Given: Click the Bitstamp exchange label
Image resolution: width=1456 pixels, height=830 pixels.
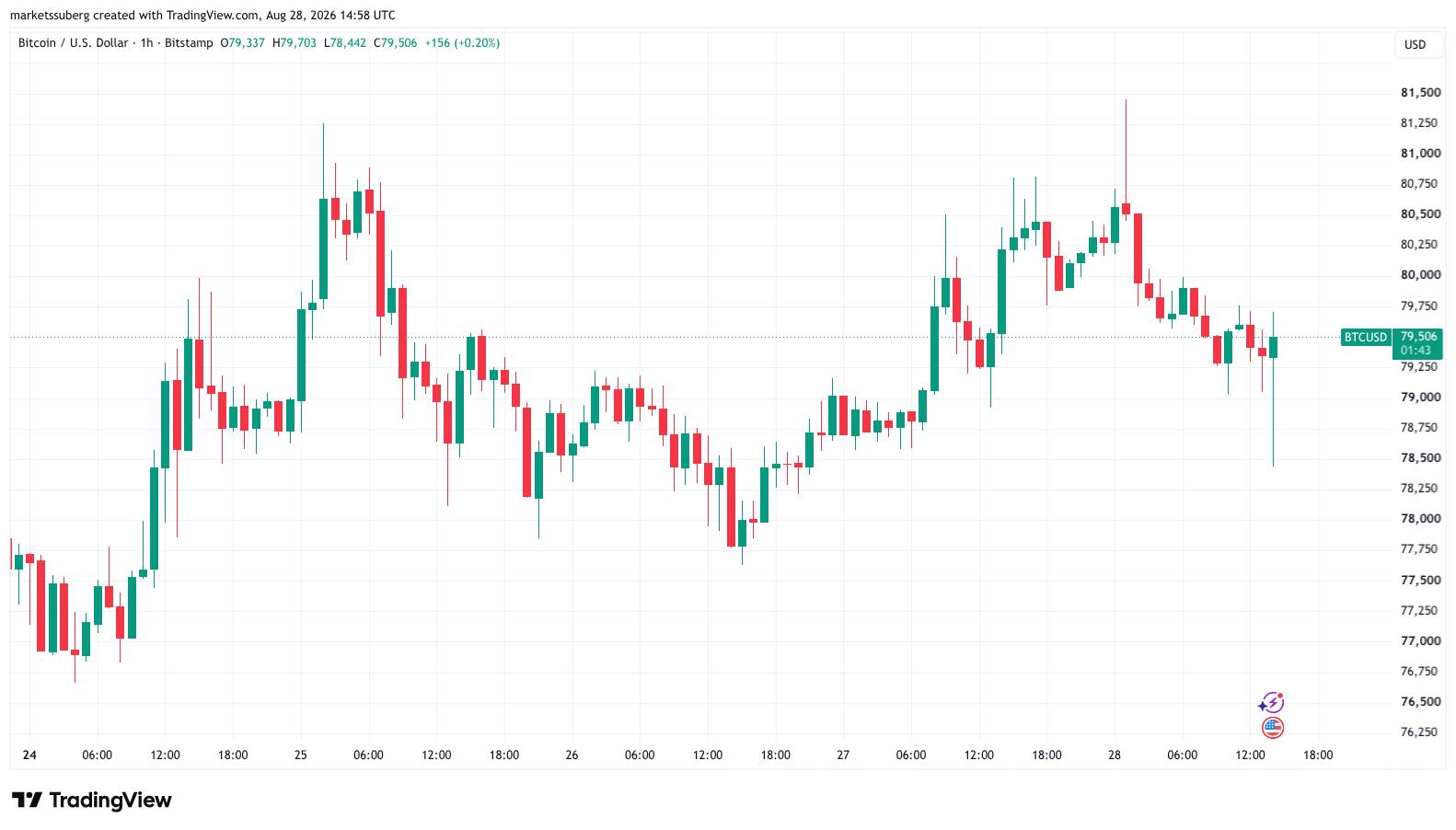Looking at the screenshot, I should click(189, 43).
